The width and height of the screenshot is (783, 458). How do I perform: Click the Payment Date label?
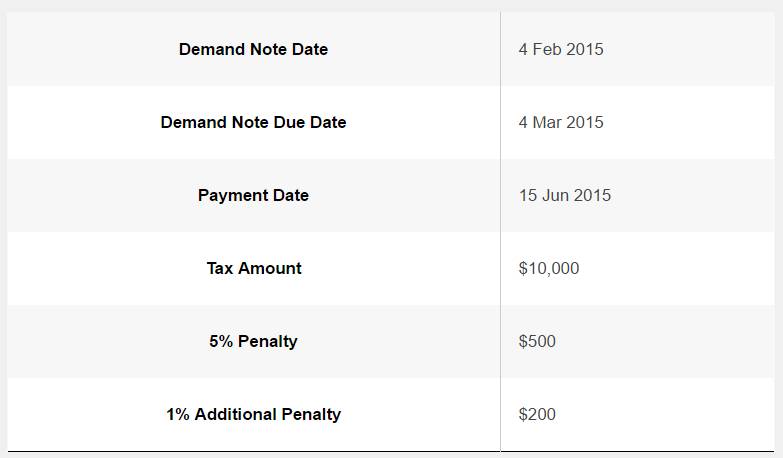pos(253,195)
